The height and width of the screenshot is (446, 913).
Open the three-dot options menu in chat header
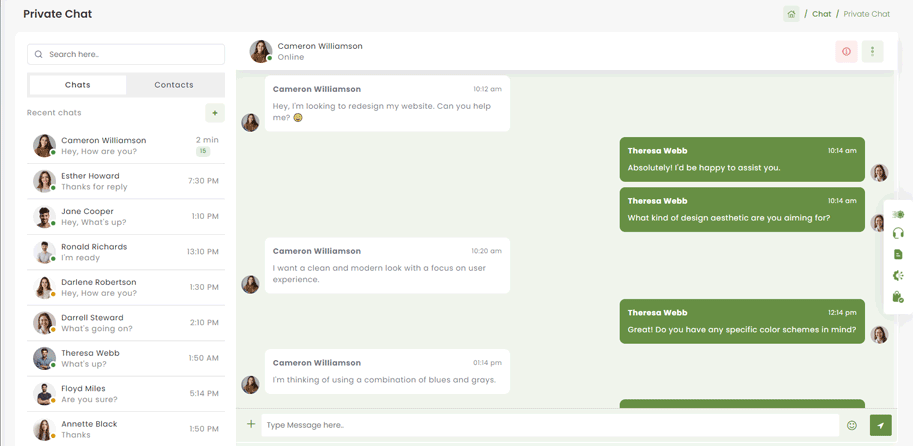(872, 52)
